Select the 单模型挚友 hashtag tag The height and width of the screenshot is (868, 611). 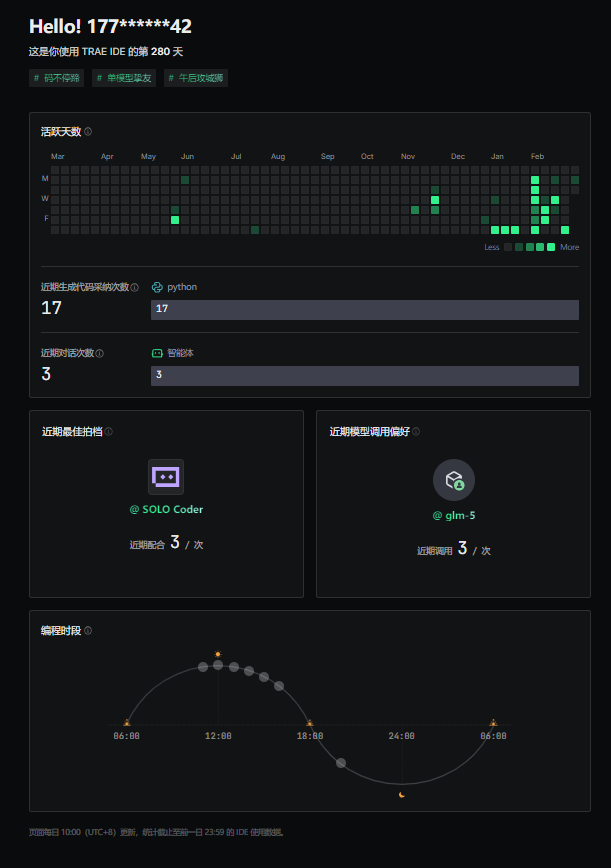(125, 78)
